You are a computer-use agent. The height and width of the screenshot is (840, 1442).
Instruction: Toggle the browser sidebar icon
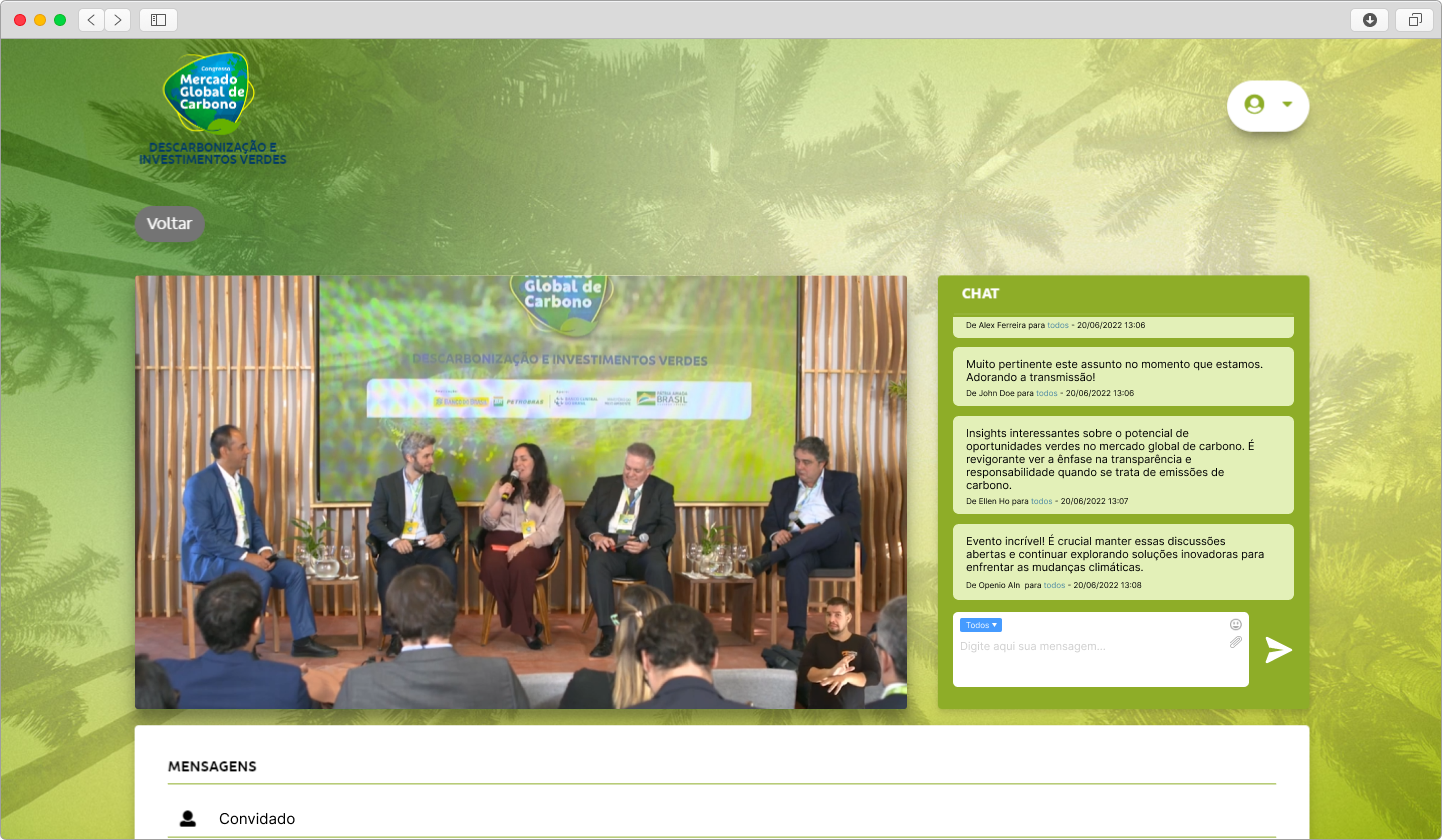coord(158,20)
